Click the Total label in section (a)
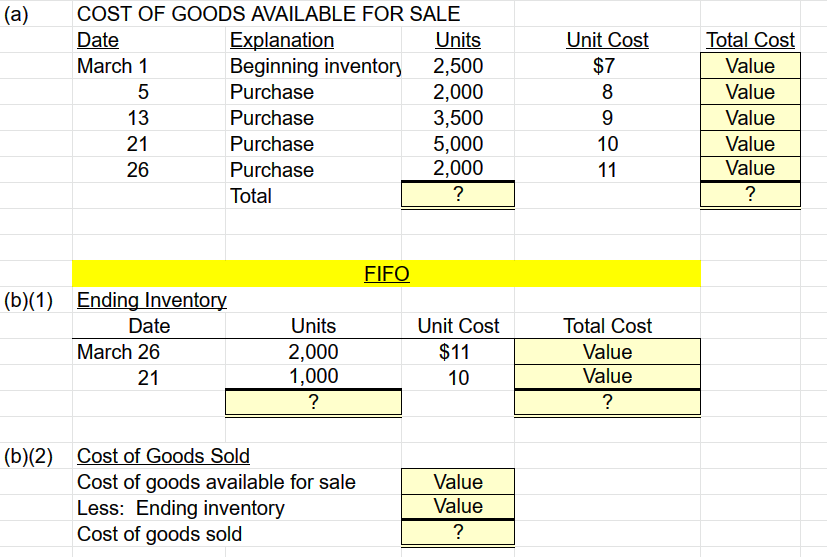This screenshot has width=827, height=557. pos(251,196)
